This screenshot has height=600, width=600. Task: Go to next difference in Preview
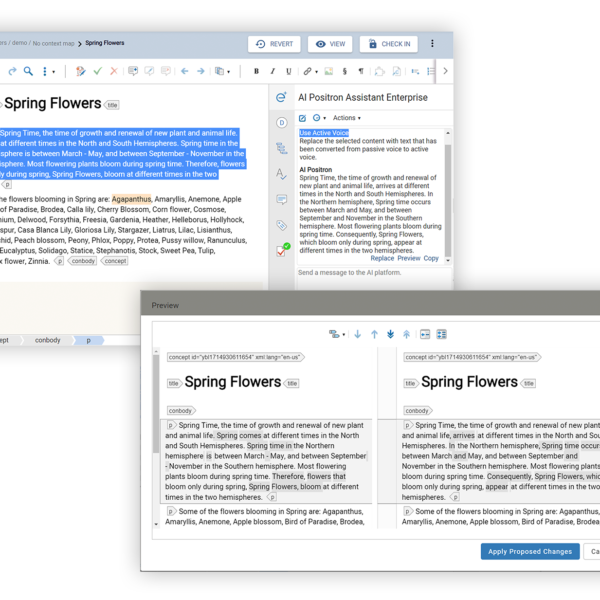(358, 334)
